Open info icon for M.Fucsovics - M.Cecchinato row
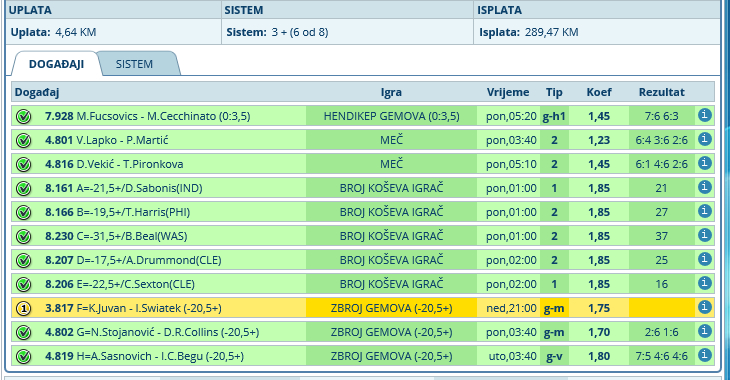Screen dimensions: 730x380 tap(704, 115)
